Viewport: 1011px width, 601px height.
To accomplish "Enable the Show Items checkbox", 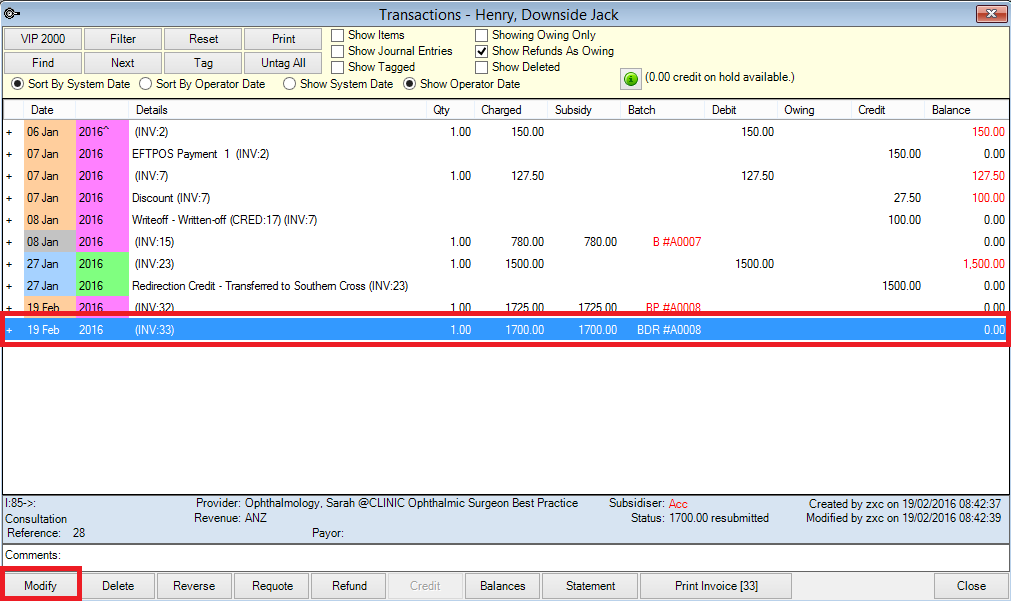I will (337, 35).
